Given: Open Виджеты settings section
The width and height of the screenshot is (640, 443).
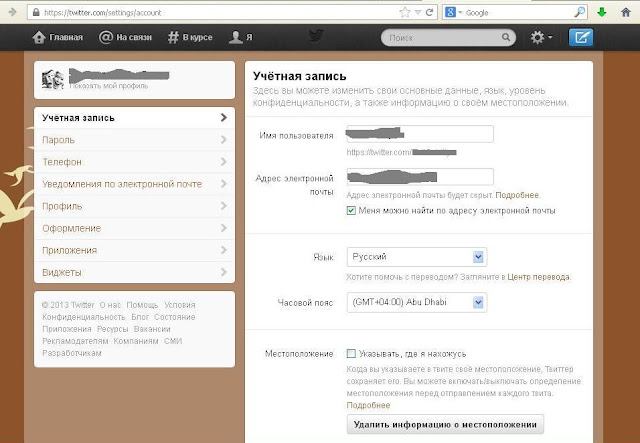Looking at the screenshot, I should click(134, 272).
